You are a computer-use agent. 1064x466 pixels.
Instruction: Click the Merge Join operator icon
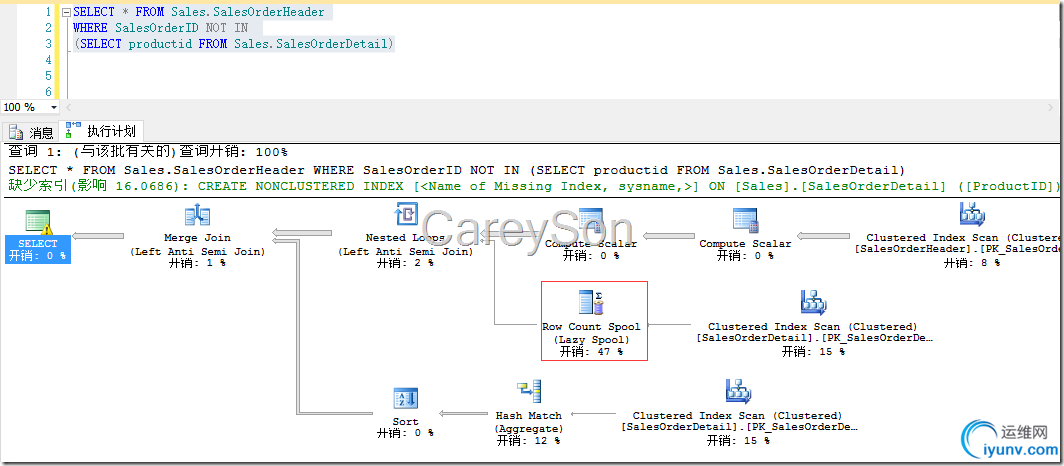(197, 216)
